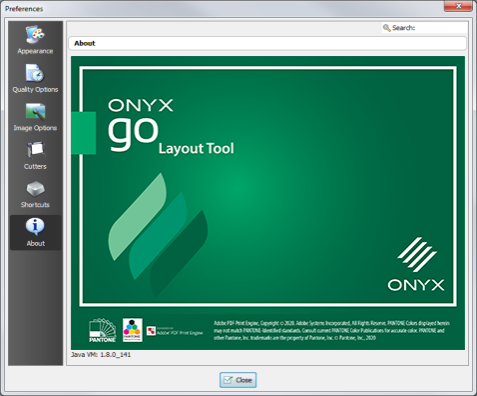The height and width of the screenshot is (396, 477).
Task: Open the Appearance preferences icon
Action: click(35, 34)
